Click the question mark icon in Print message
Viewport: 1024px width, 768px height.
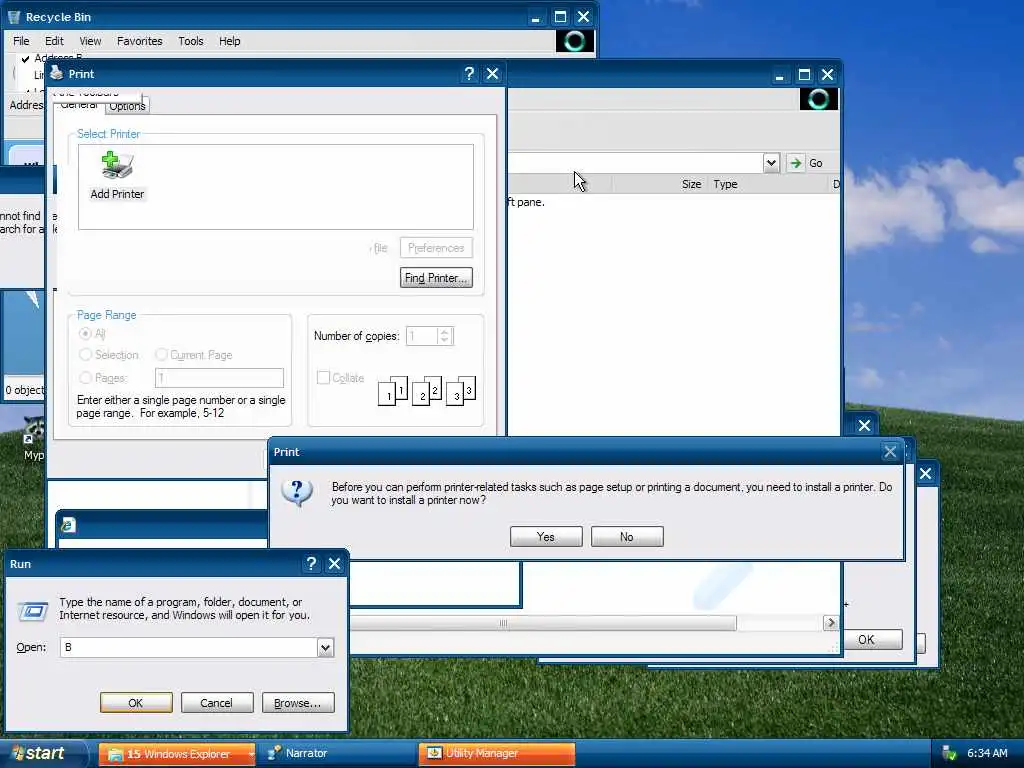tap(296, 492)
